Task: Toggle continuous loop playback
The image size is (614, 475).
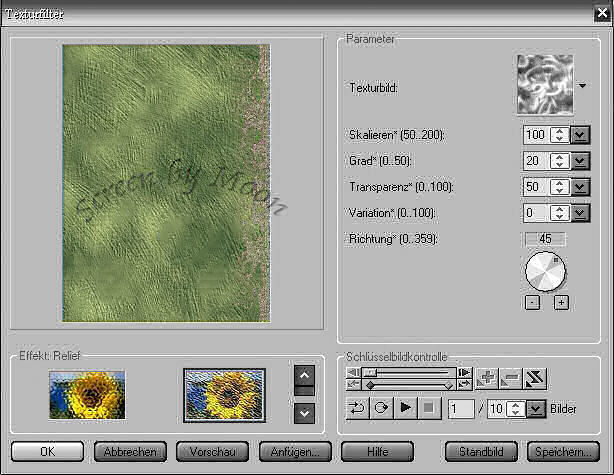Action: [380, 408]
